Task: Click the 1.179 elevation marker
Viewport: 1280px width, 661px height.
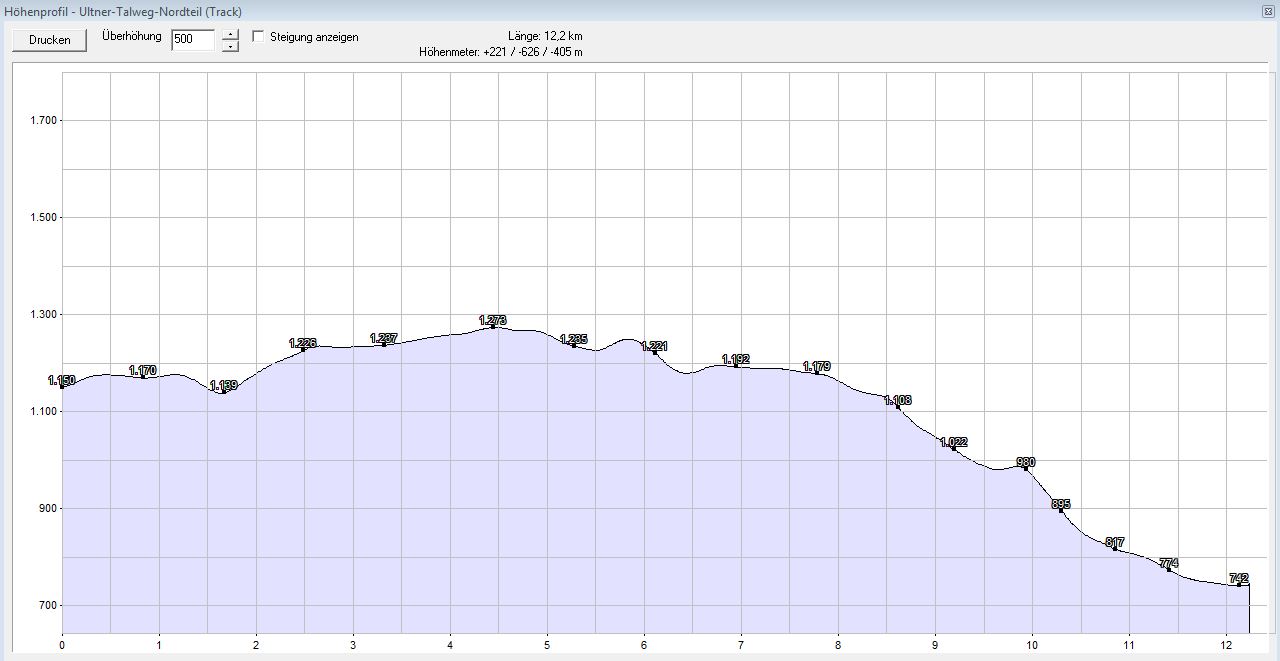Action: click(817, 371)
